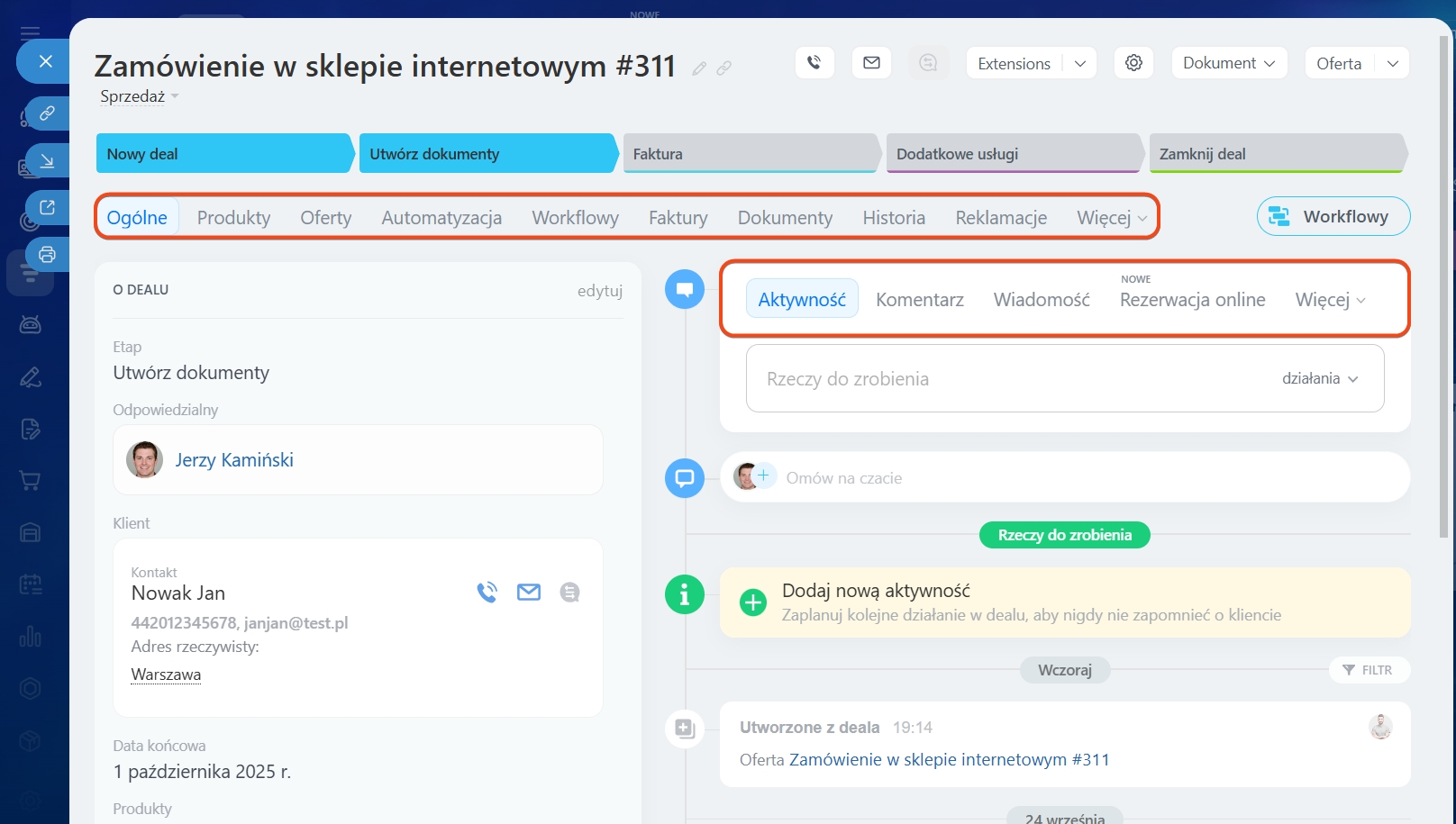Screen dimensions: 1456x824
Task: Expand the działania dropdown
Action: coord(1320,379)
